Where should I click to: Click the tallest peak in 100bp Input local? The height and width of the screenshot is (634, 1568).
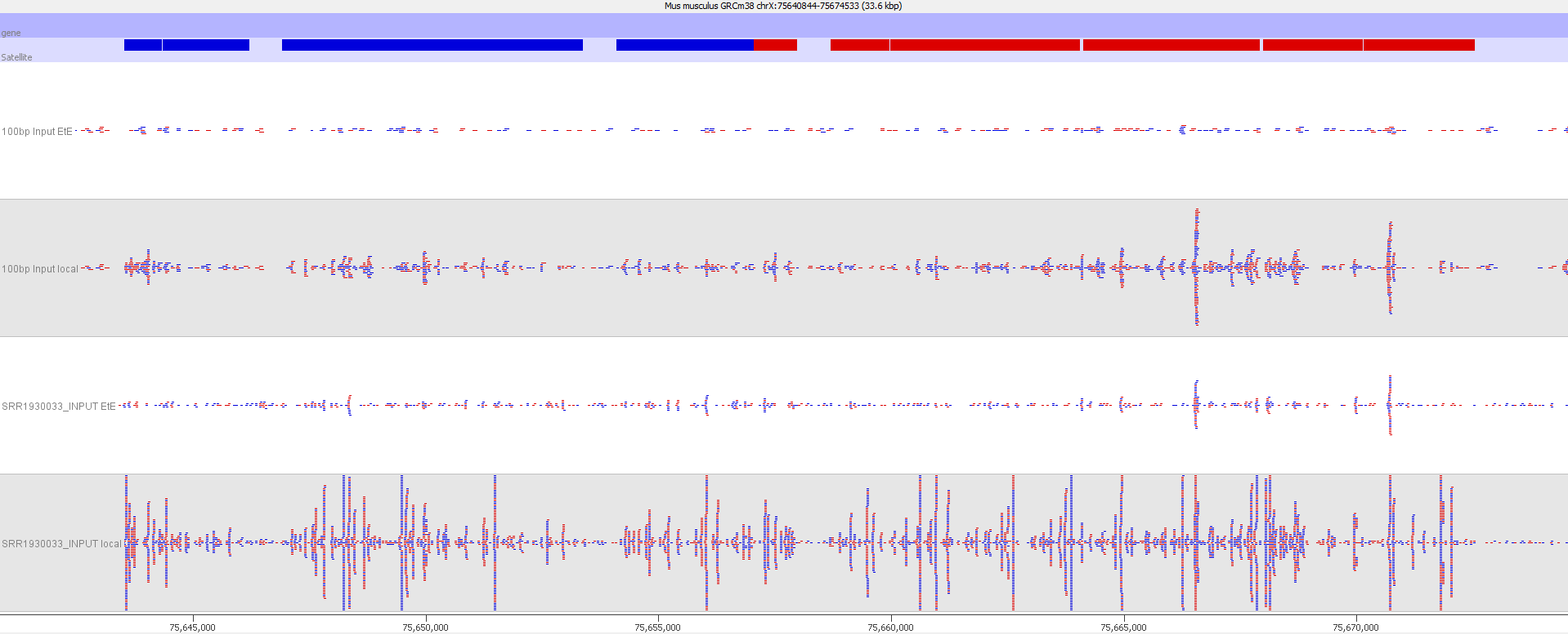[x=1197, y=268]
